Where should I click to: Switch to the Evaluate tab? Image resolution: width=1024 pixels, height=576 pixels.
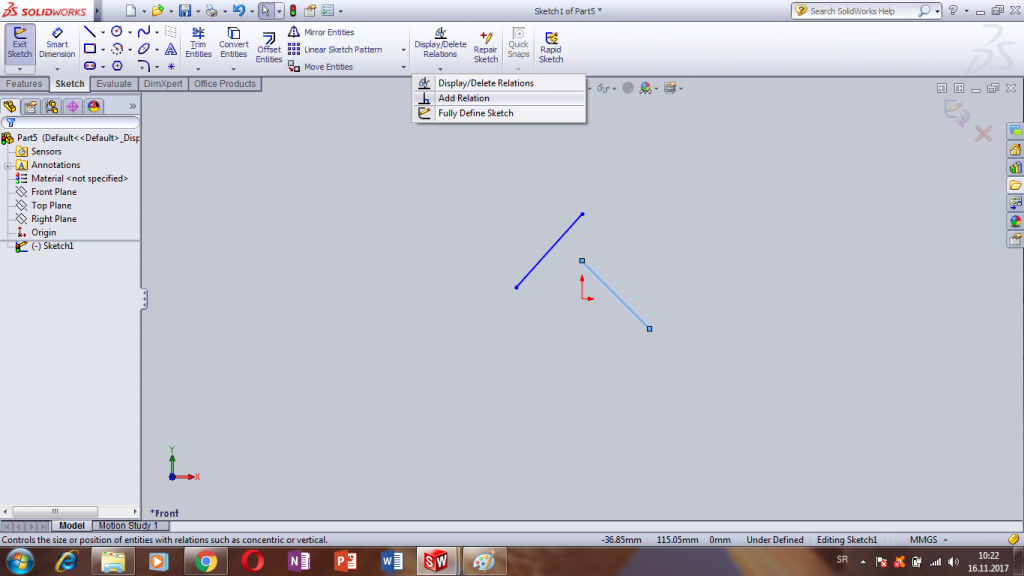point(114,84)
